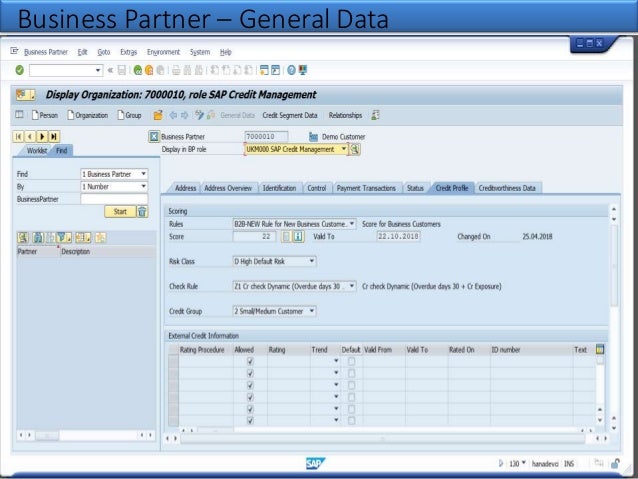
Task: Open the Rules dropdown in Scoring
Action: (x=352, y=224)
